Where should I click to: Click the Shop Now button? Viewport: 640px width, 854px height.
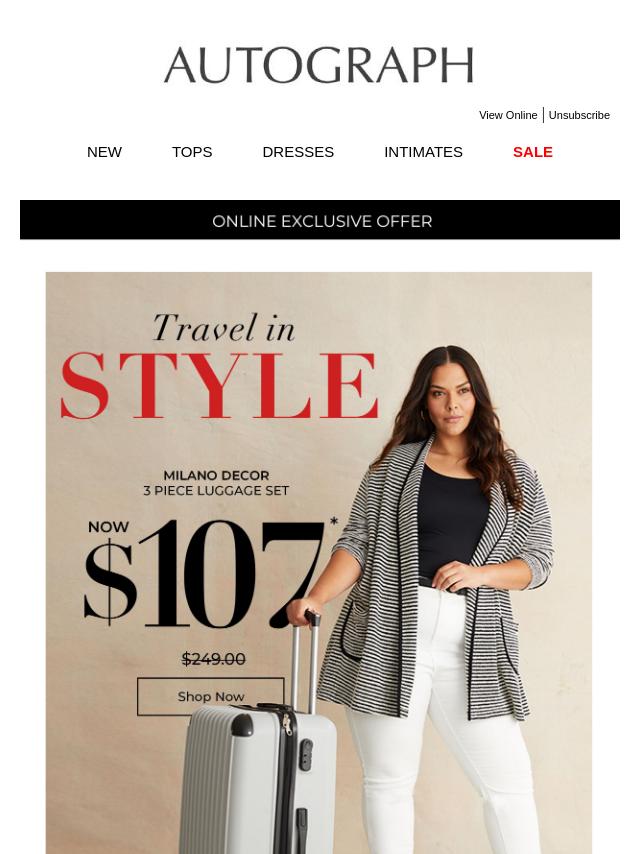click(211, 696)
